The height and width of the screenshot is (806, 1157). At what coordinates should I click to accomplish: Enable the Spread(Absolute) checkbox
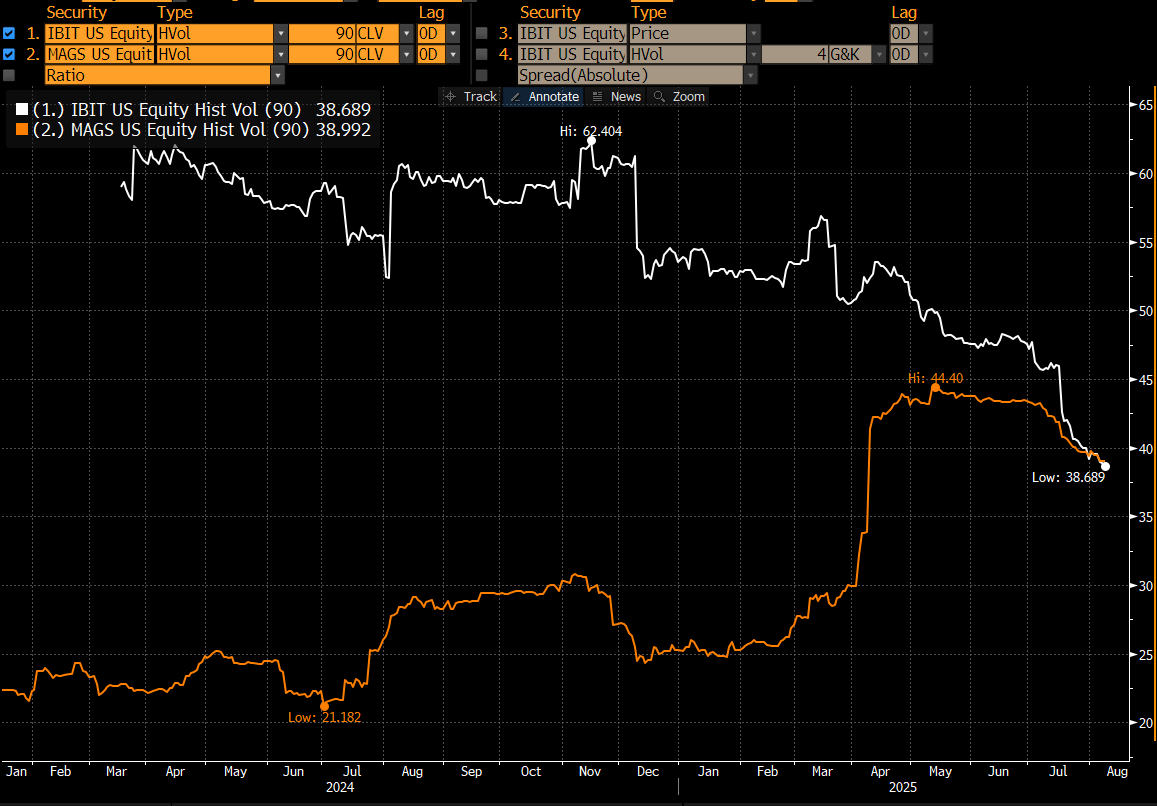point(482,75)
